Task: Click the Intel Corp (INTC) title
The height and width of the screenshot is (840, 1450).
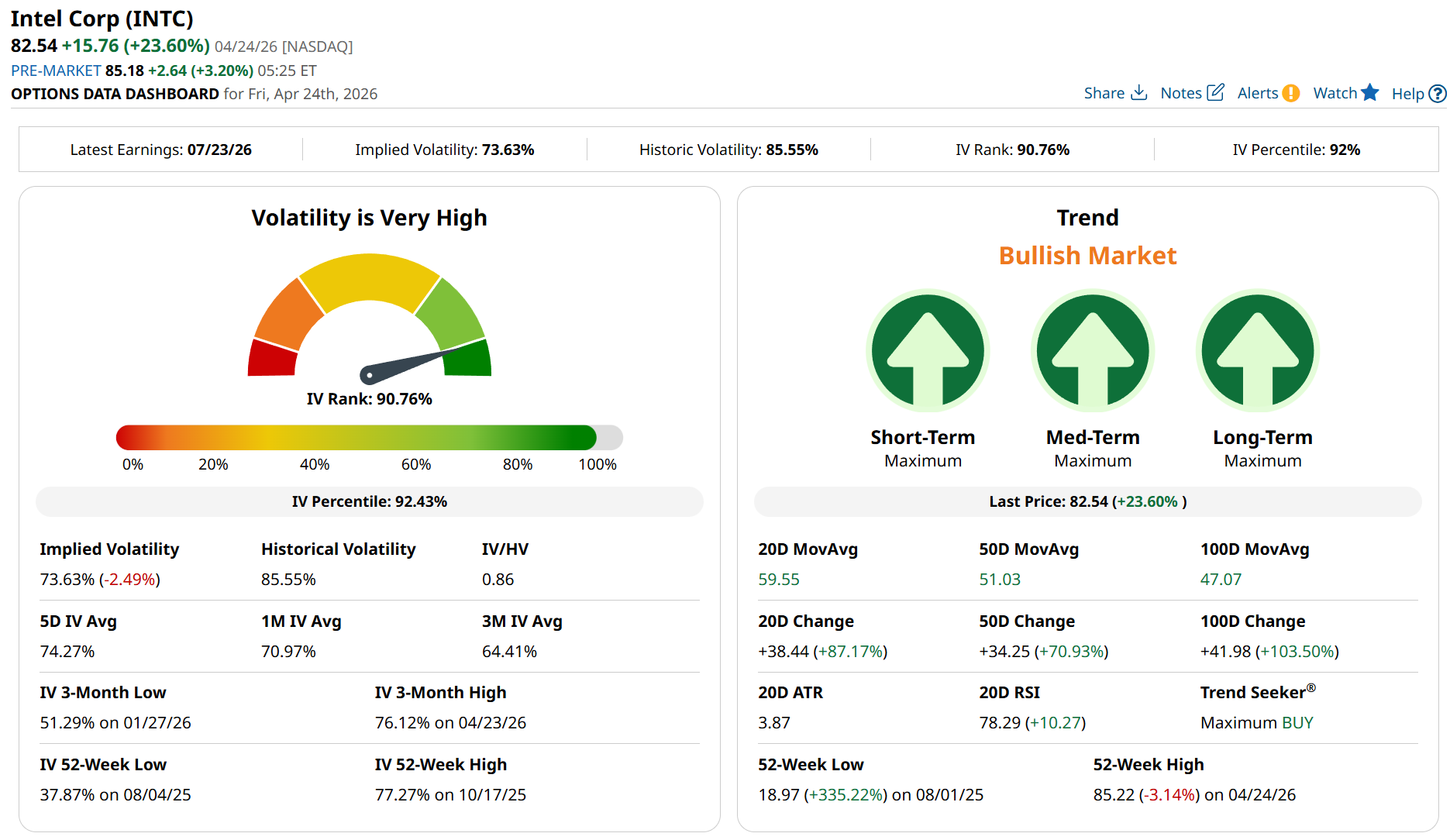Action: pos(102,19)
